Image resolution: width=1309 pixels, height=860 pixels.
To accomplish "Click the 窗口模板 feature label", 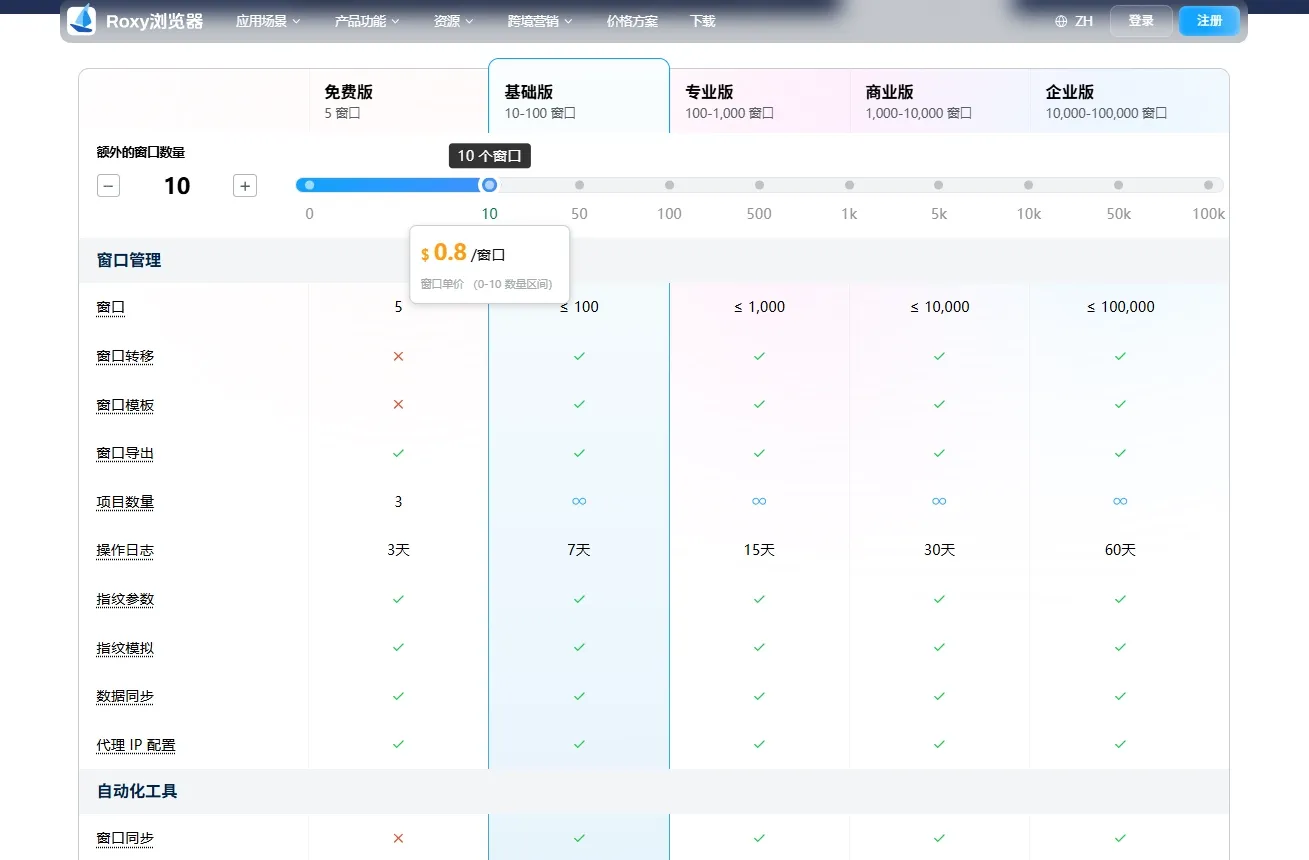I will click(x=125, y=405).
